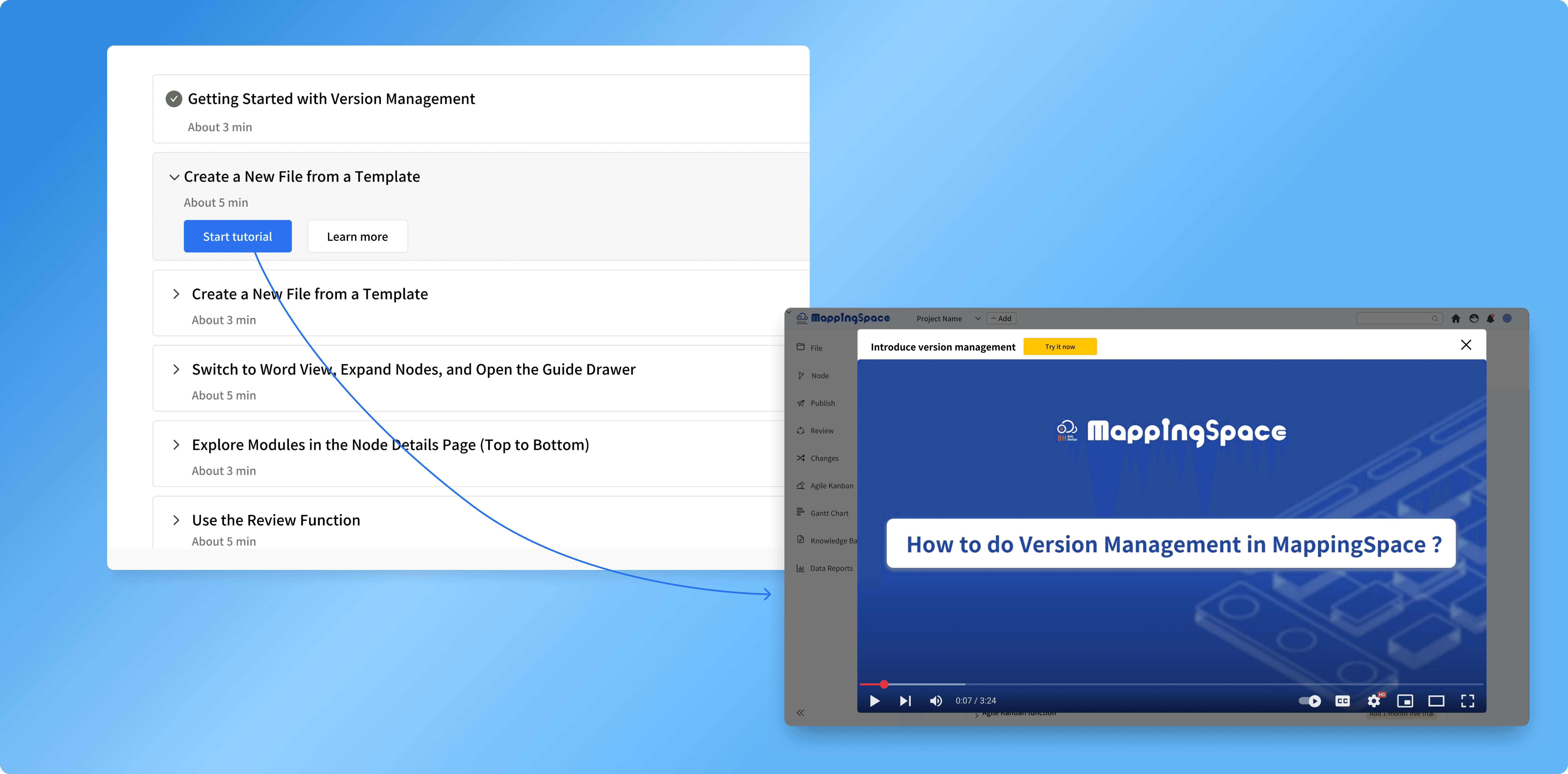Screen dimensions: 1568x774
Task: Click Start tutorial button
Action: pos(237,236)
